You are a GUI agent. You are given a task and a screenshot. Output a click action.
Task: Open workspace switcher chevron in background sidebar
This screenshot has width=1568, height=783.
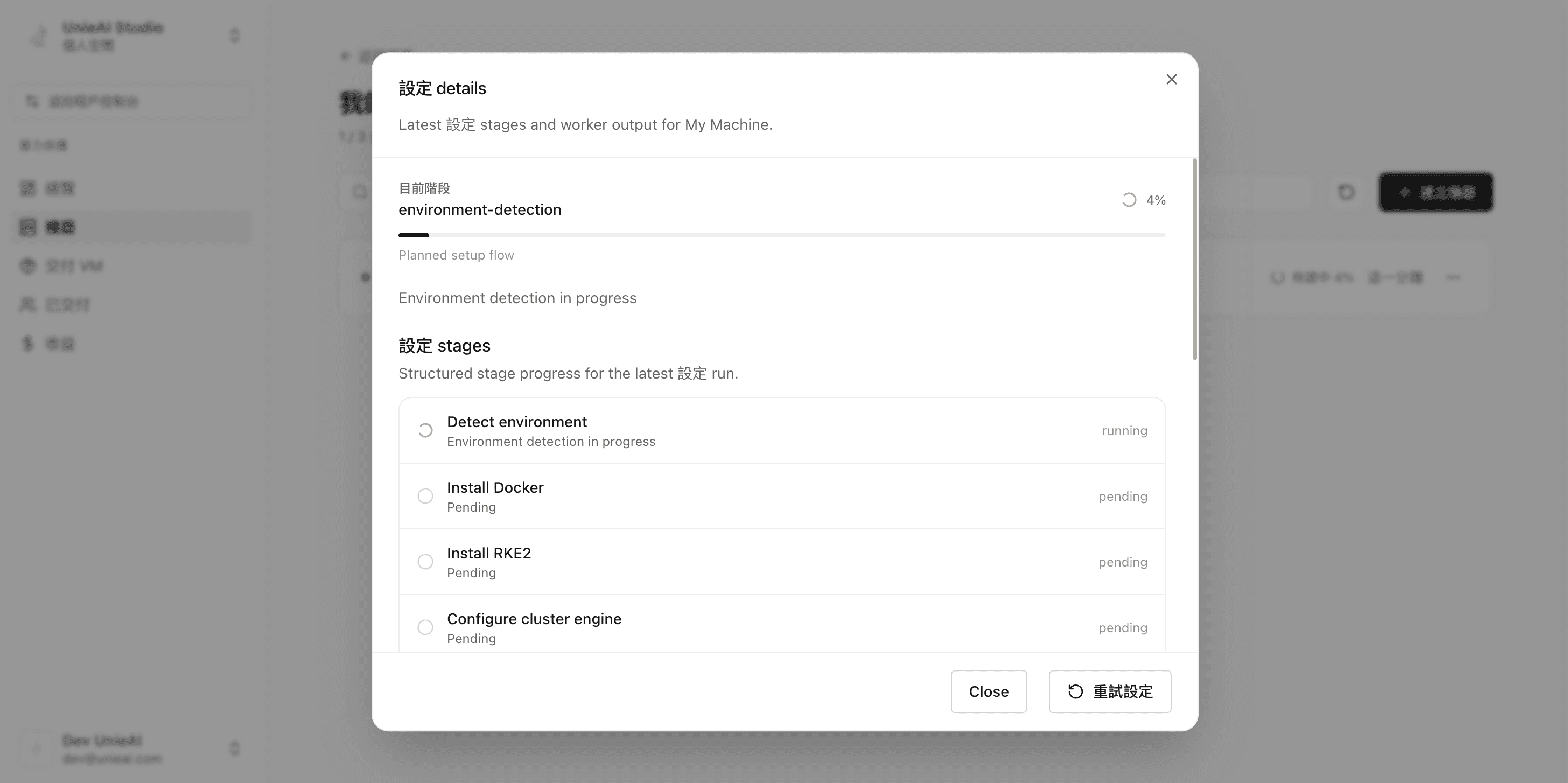(x=234, y=36)
